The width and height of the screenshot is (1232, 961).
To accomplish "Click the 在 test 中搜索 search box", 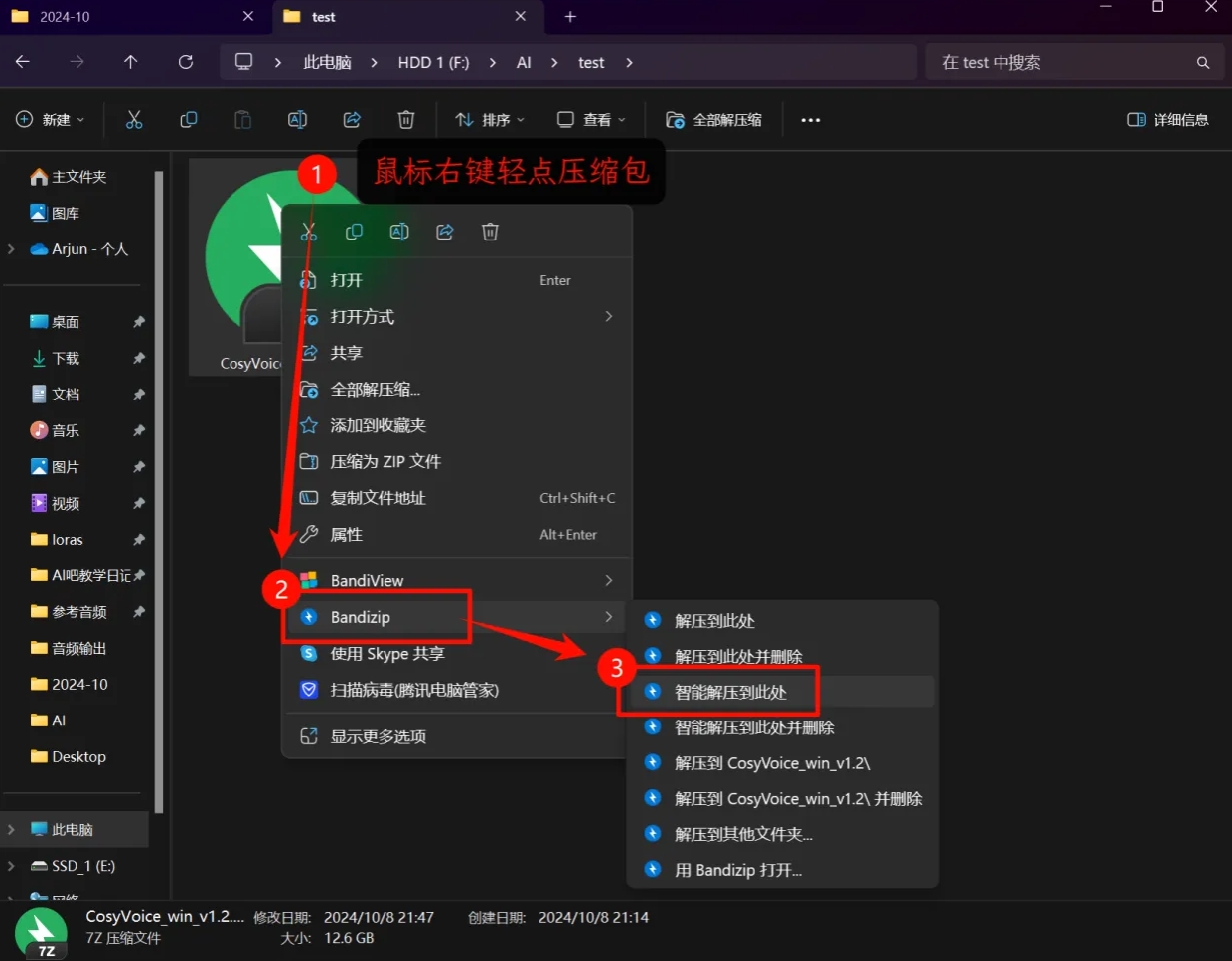I will (x=1073, y=61).
